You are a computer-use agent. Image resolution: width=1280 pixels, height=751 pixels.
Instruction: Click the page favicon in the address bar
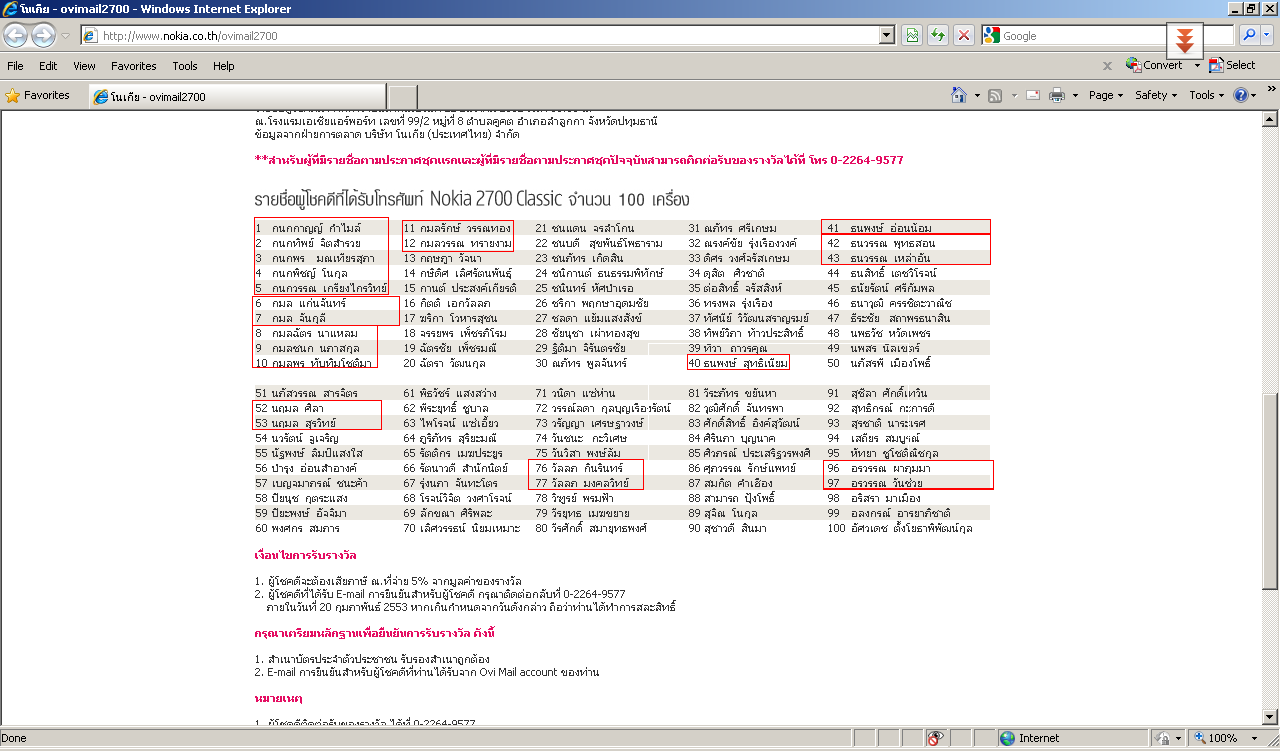[90, 36]
